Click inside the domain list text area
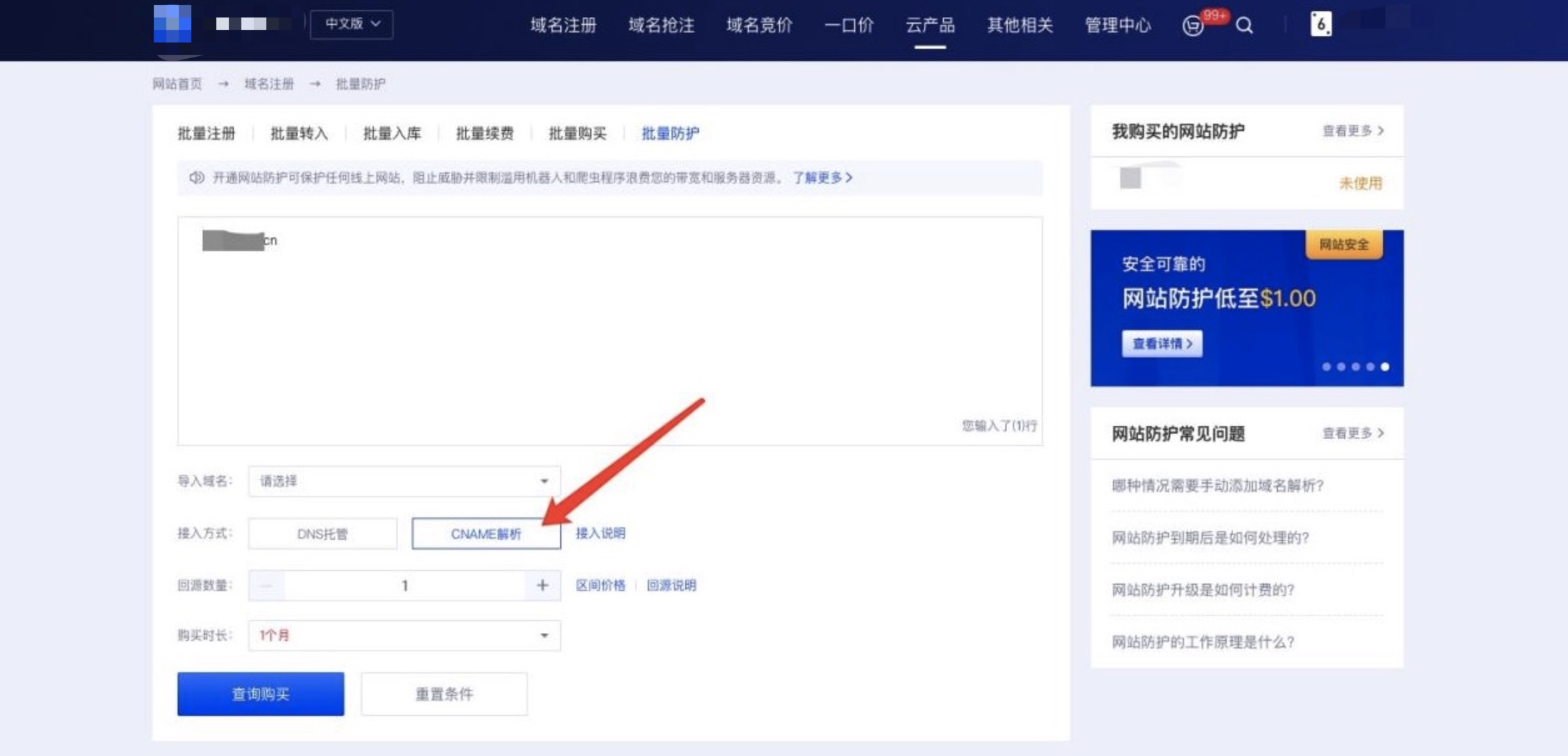Image resolution: width=1568 pixels, height=756 pixels. click(x=610, y=331)
